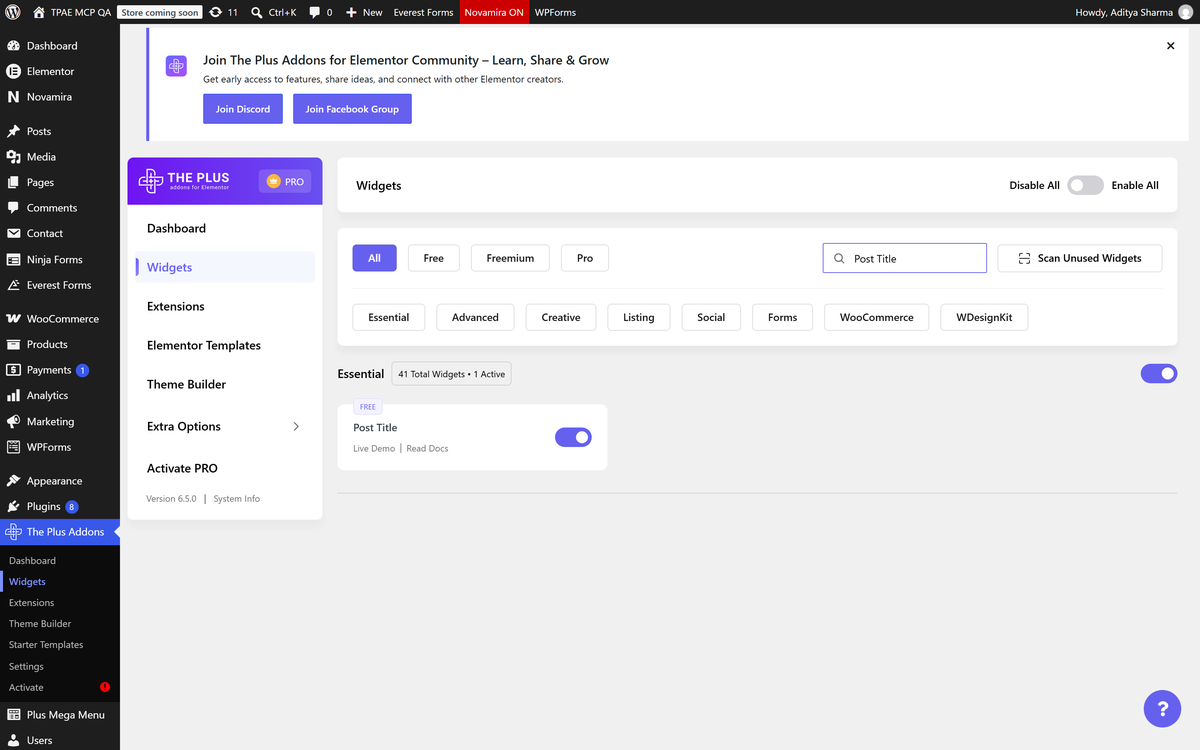Filter widgets by Forms category

tap(783, 317)
